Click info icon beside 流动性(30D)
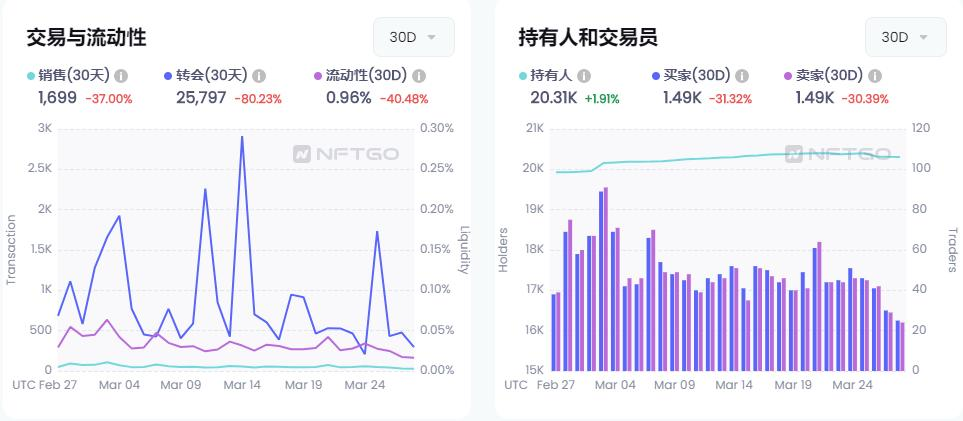Image resolution: width=963 pixels, height=421 pixels. pyautogui.click(x=419, y=76)
